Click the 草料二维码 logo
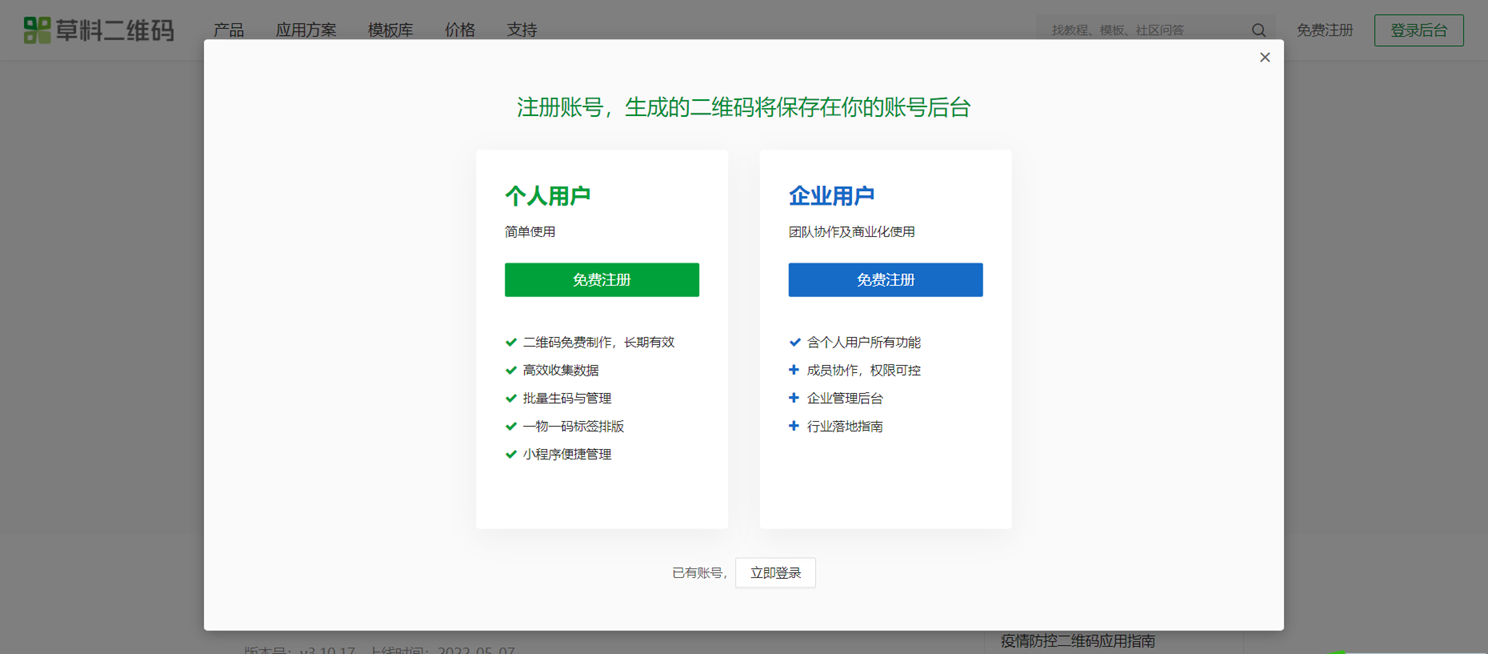The height and width of the screenshot is (654, 1488). (99, 30)
